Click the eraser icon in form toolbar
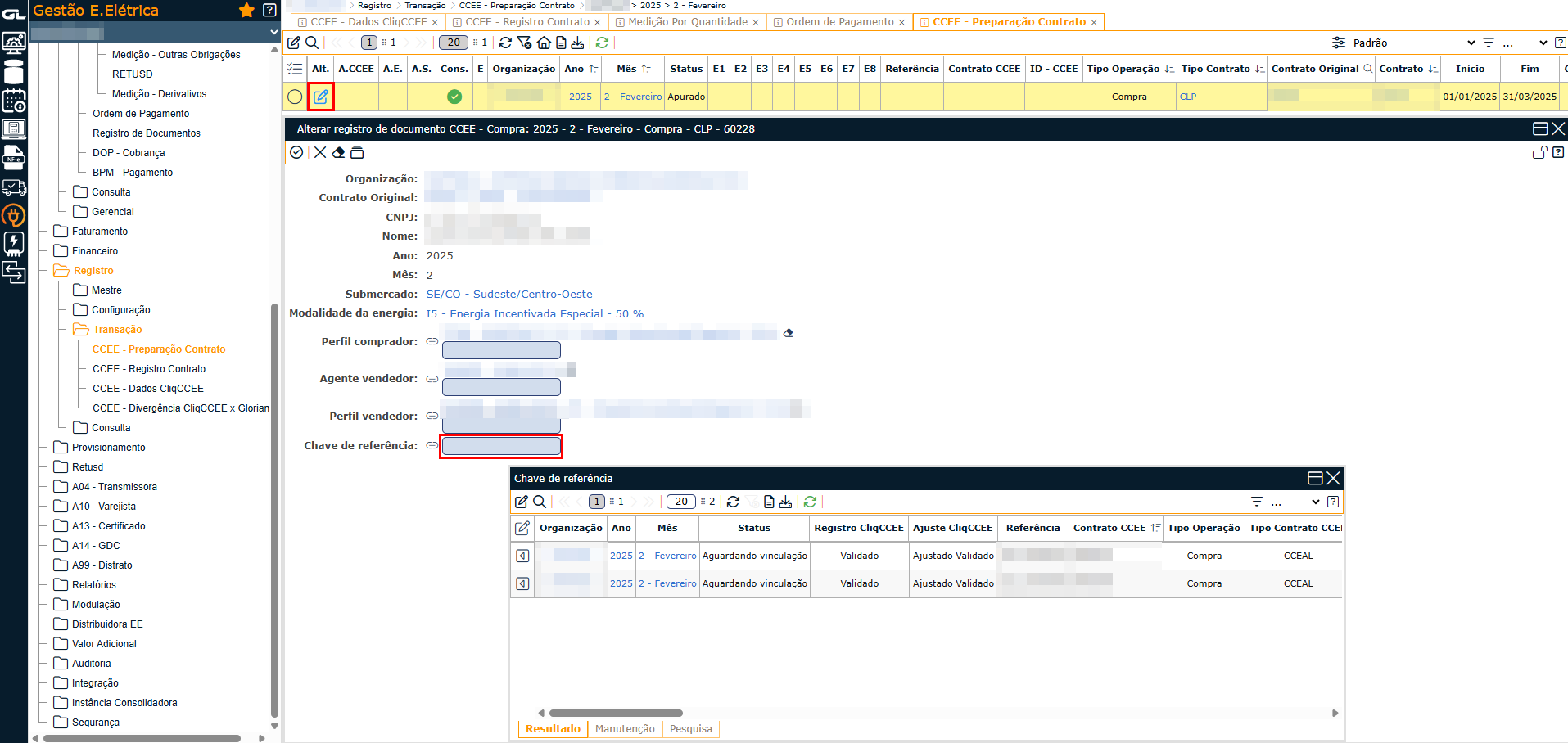 click(338, 152)
